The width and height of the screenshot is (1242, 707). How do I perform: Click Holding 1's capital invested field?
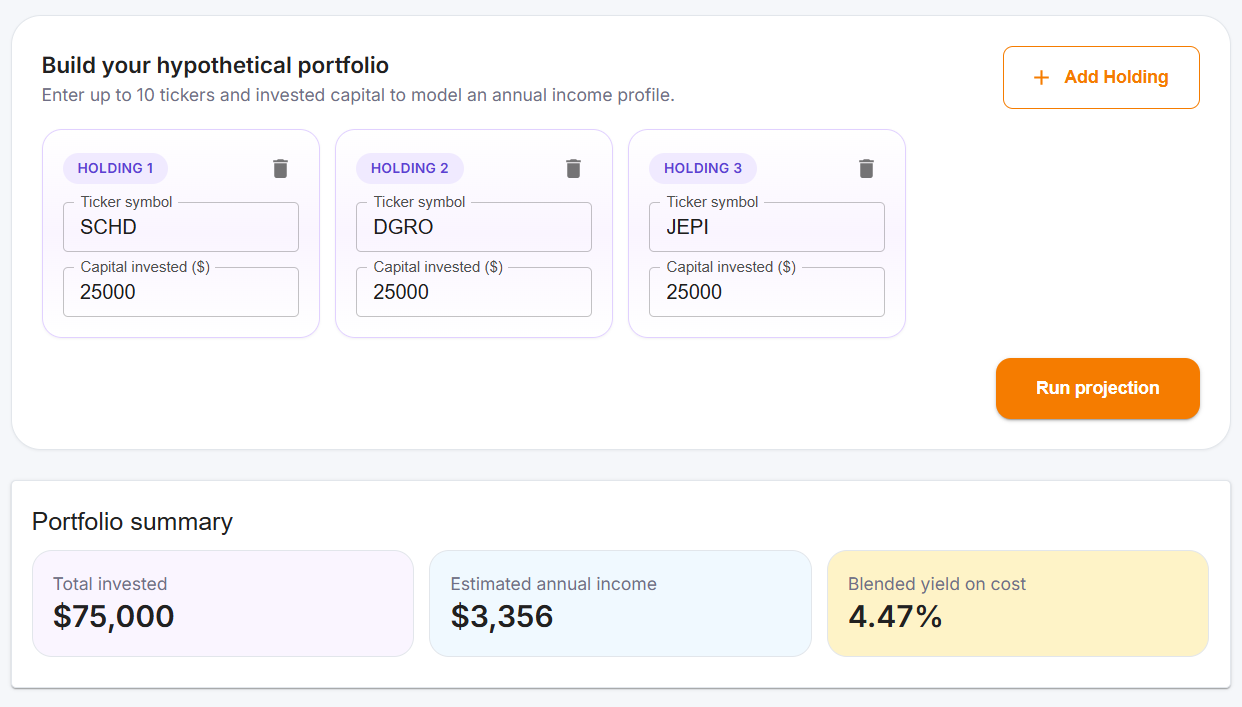pos(180,291)
